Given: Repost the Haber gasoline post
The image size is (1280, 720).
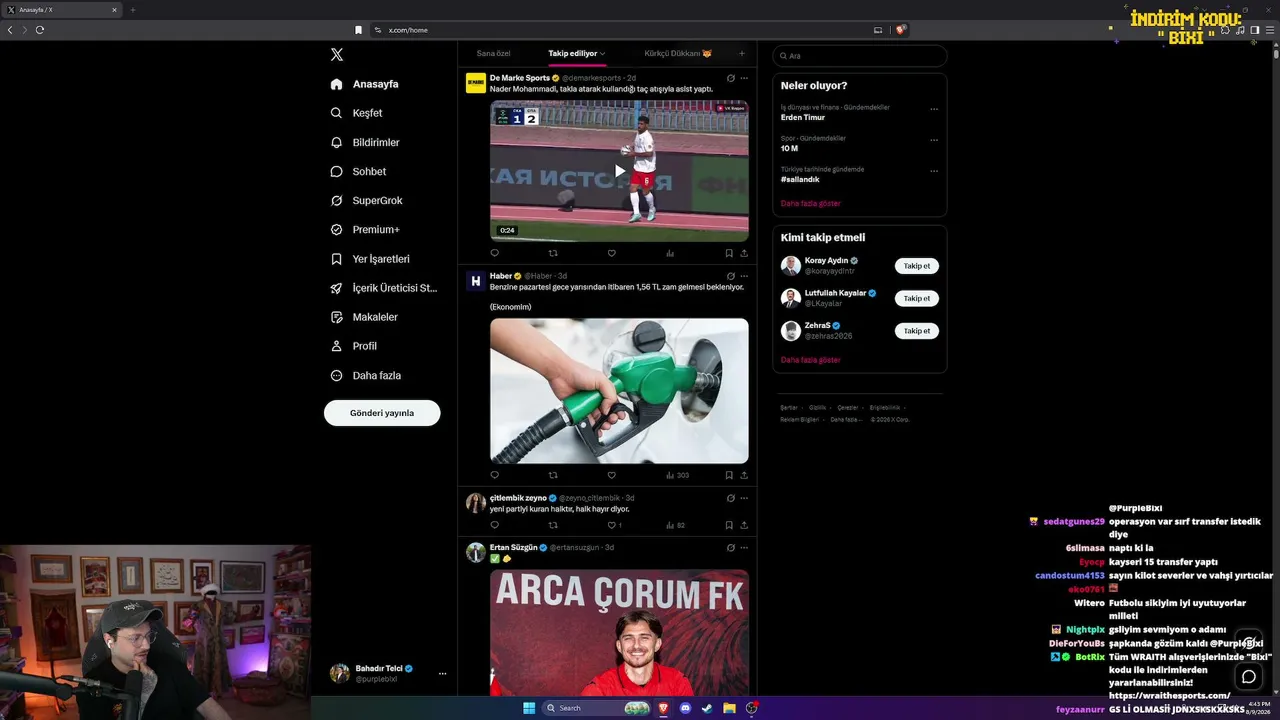Looking at the screenshot, I should pos(553,475).
